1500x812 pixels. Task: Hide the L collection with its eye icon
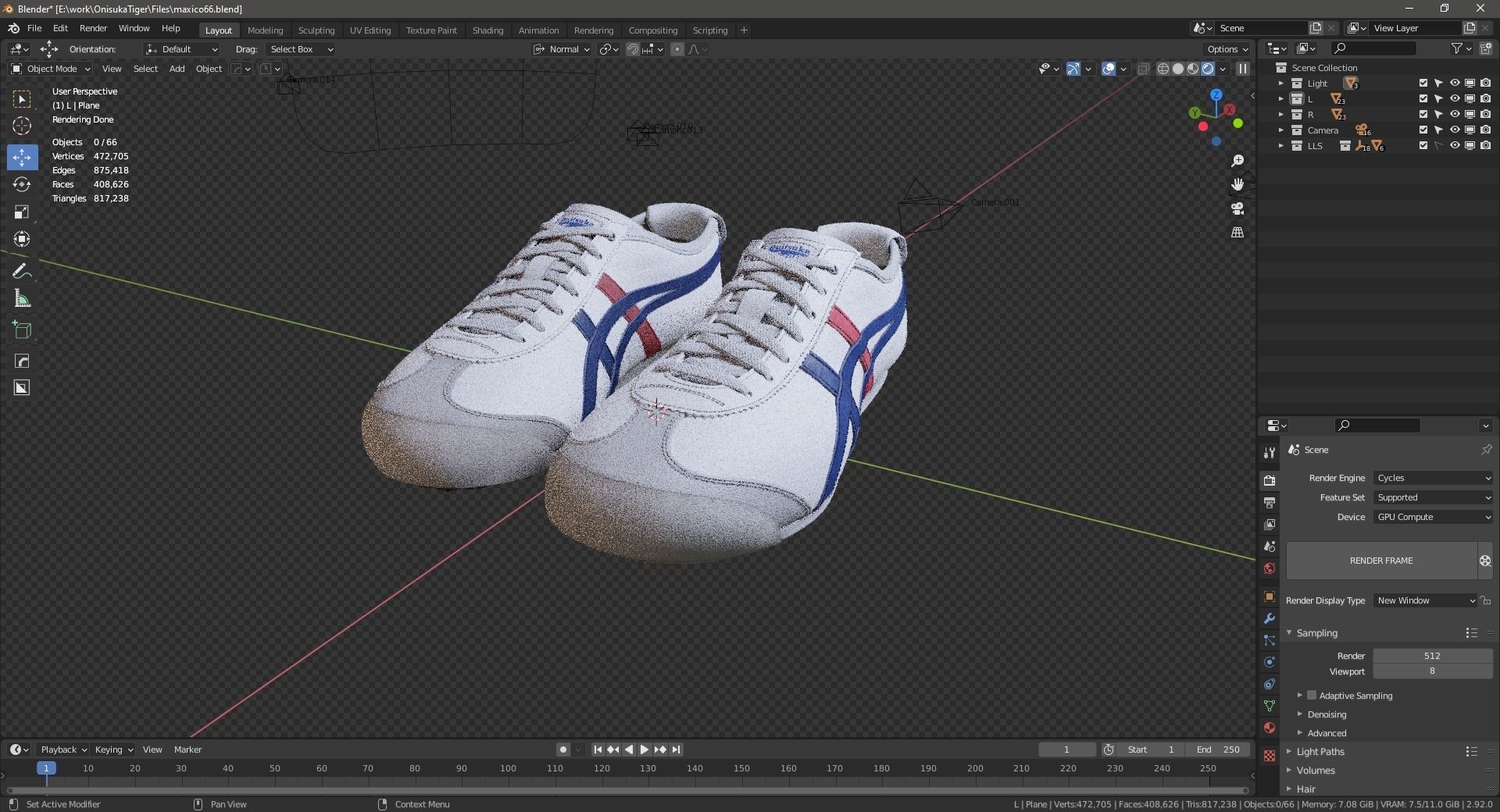[1455, 99]
